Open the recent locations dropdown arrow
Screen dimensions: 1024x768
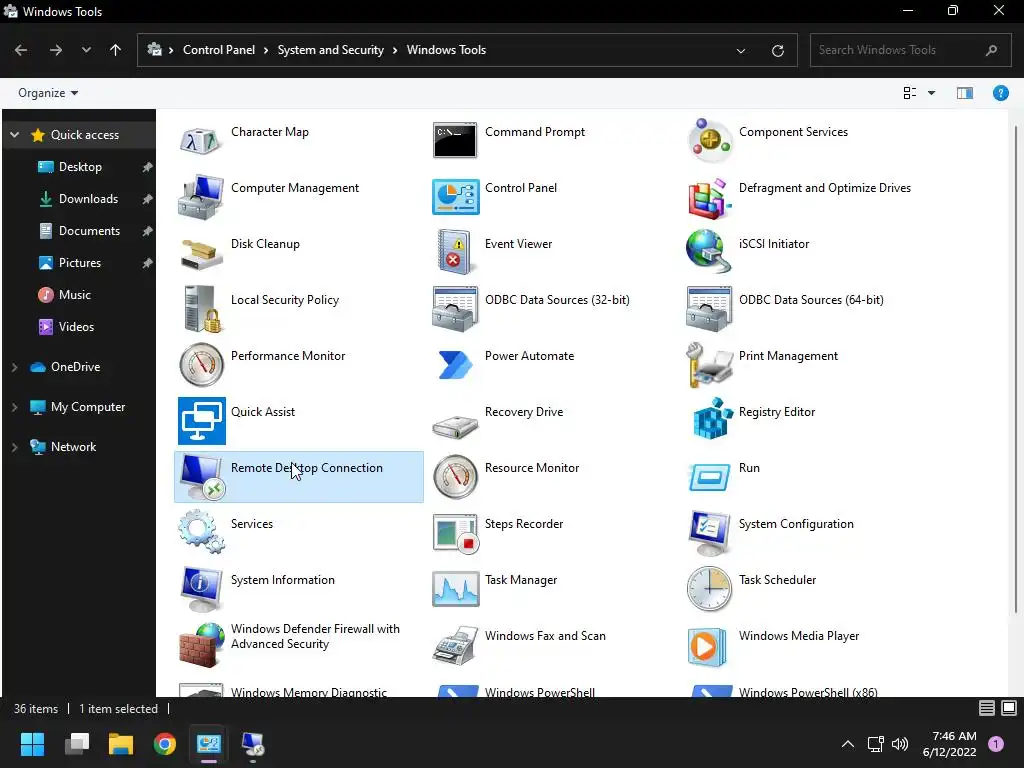pos(86,50)
